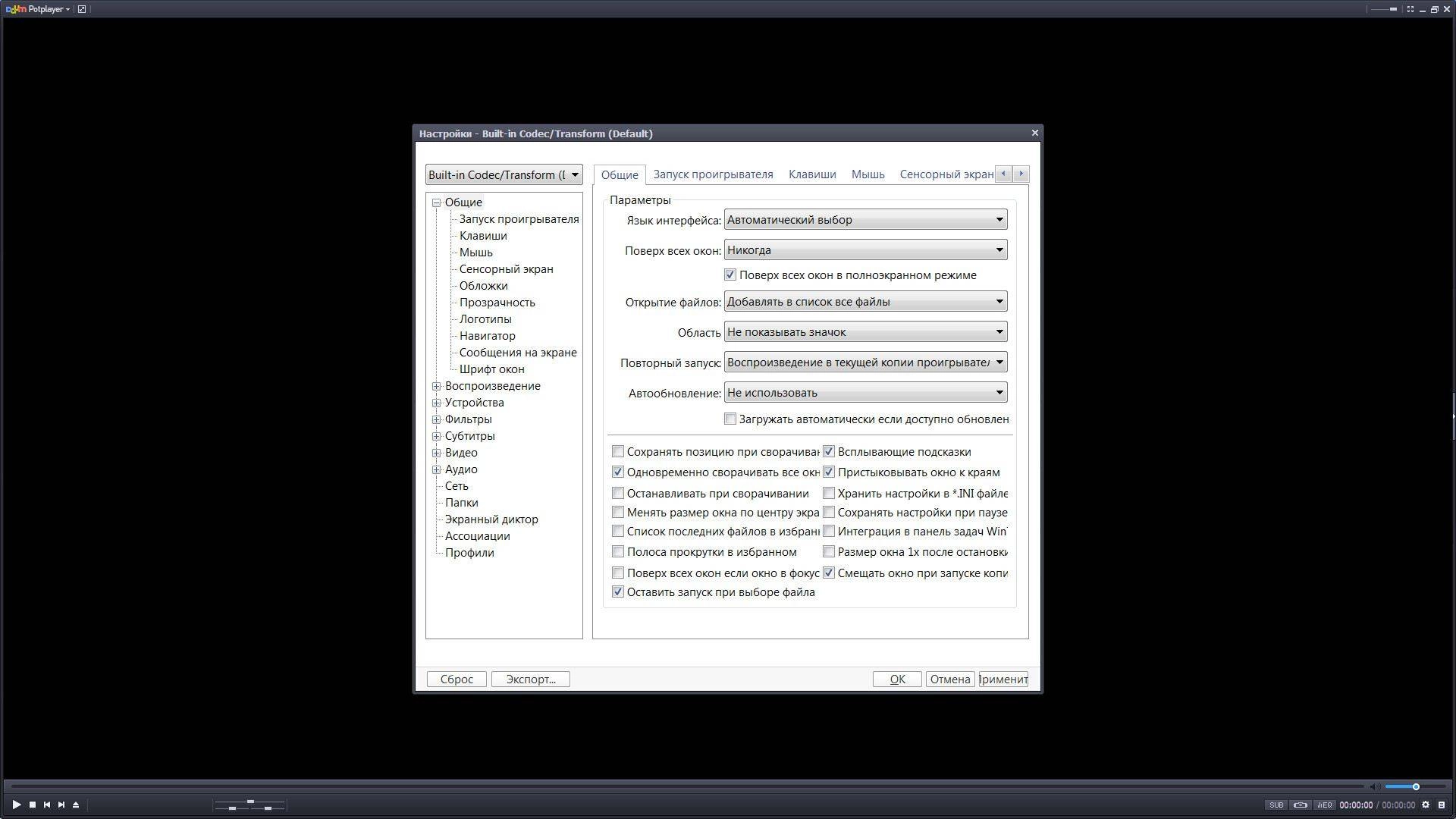Switch to the Мышь tab
The image size is (1456, 819).
[868, 174]
